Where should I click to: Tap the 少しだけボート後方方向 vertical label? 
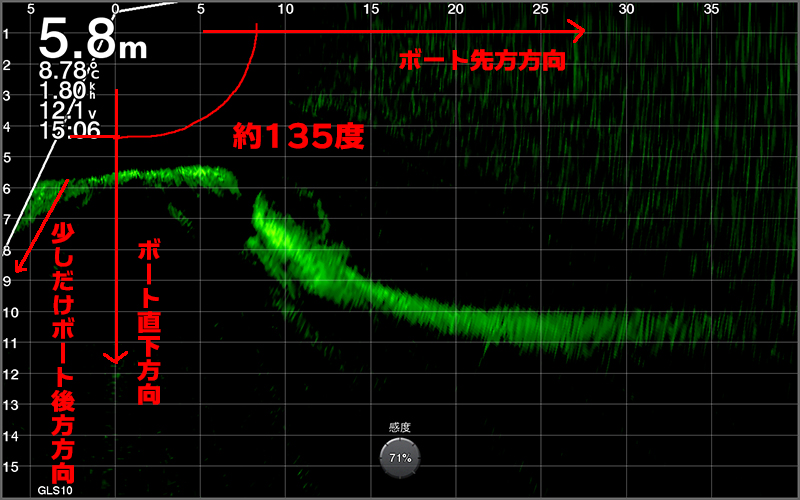(62, 350)
